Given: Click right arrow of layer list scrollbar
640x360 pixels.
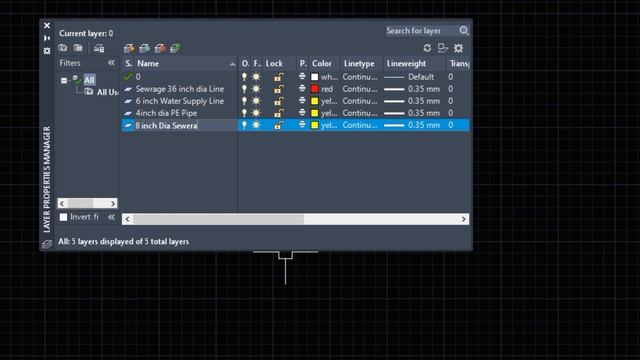Looking at the screenshot, I should (x=464, y=219).
